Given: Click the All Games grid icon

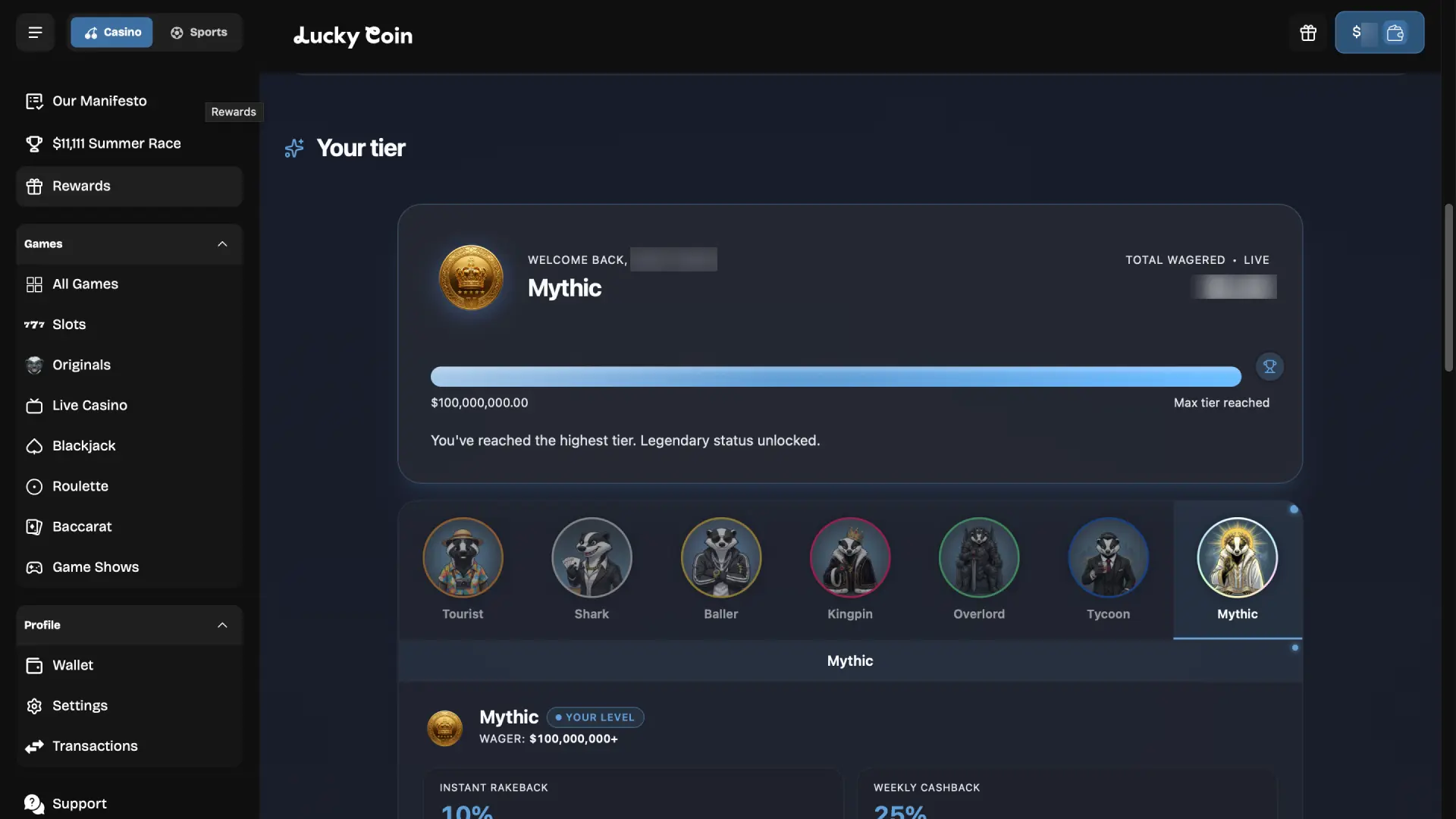Looking at the screenshot, I should (x=34, y=284).
